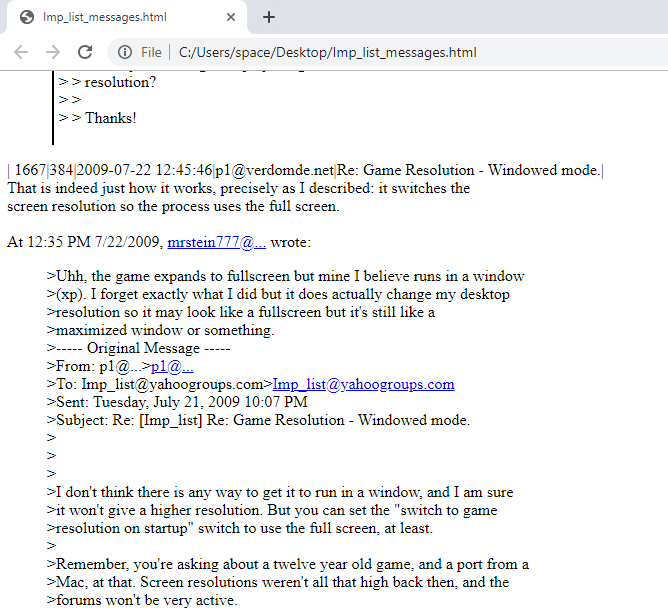Click the globe favicon on the tab

point(27,17)
